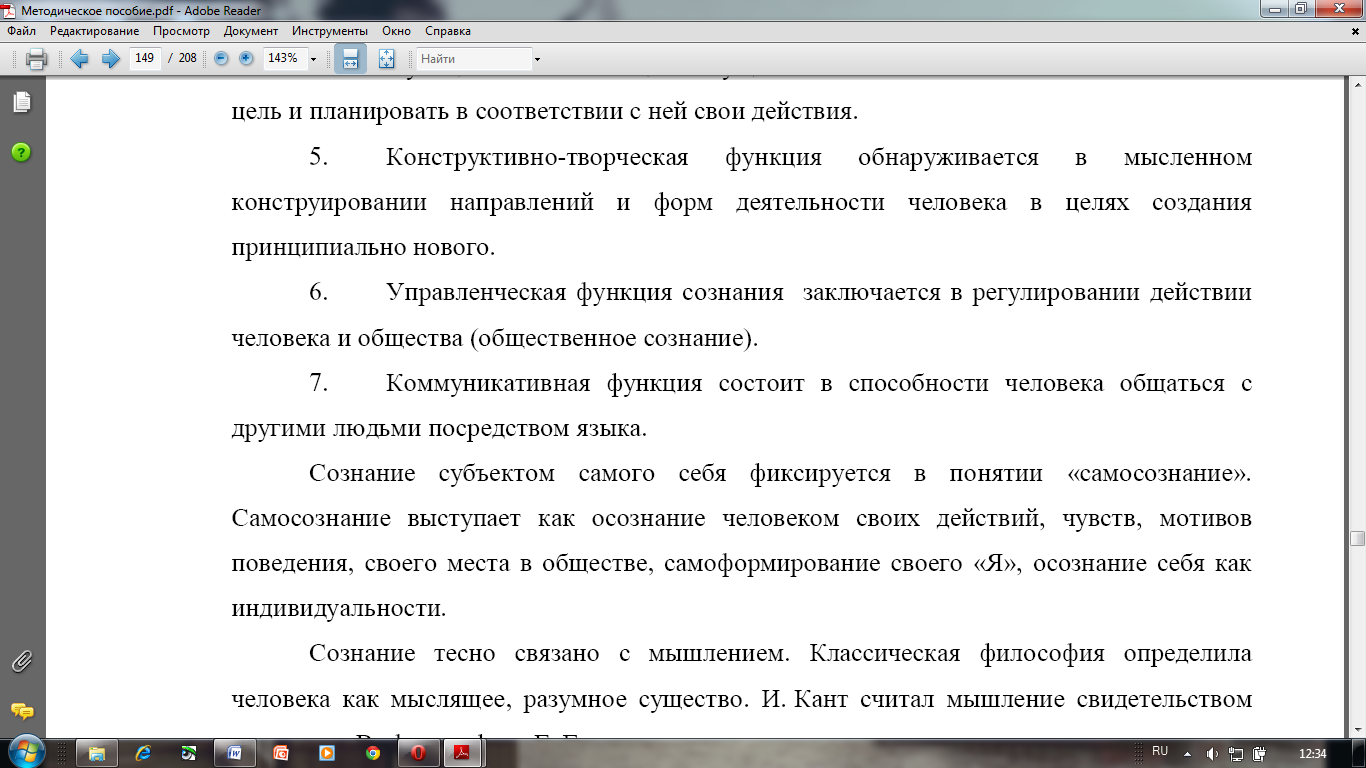1366x768 pixels.
Task: Show hidden system tray icons
Action: (x=1187, y=753)
